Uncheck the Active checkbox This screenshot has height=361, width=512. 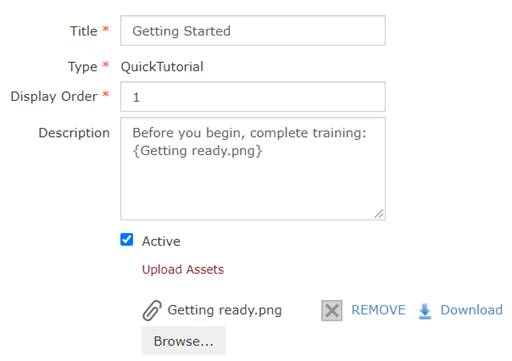(127, 240)
